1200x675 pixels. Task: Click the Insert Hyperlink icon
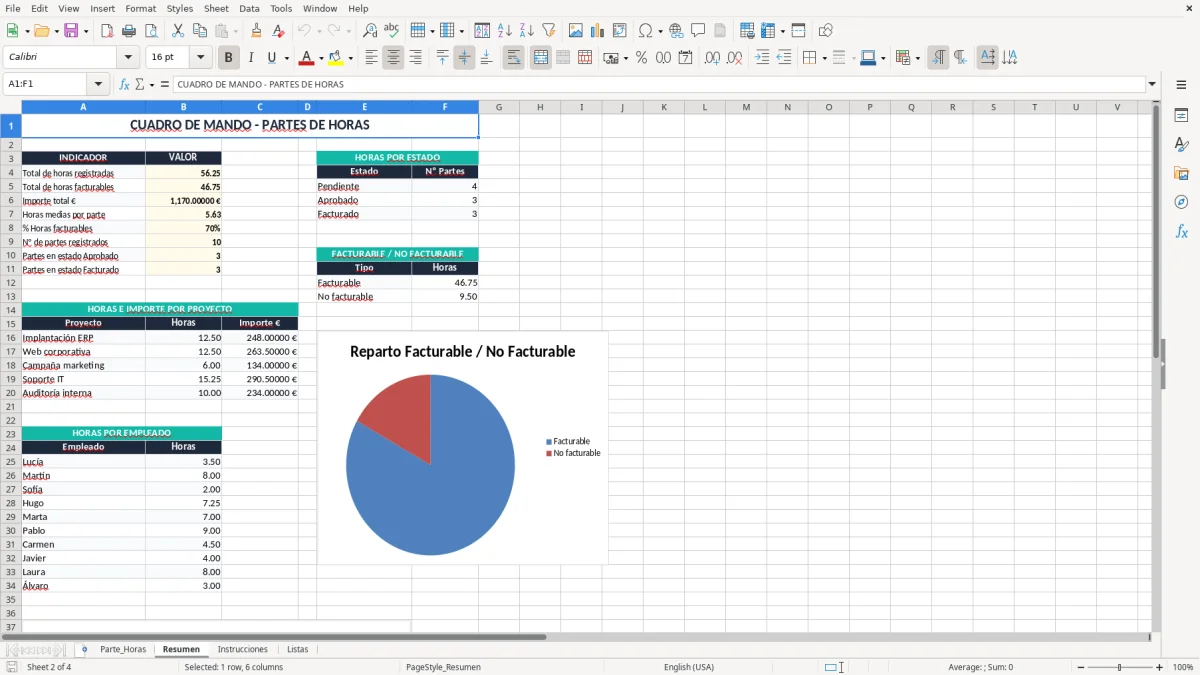pyautogui.click(x=677, y=31)
